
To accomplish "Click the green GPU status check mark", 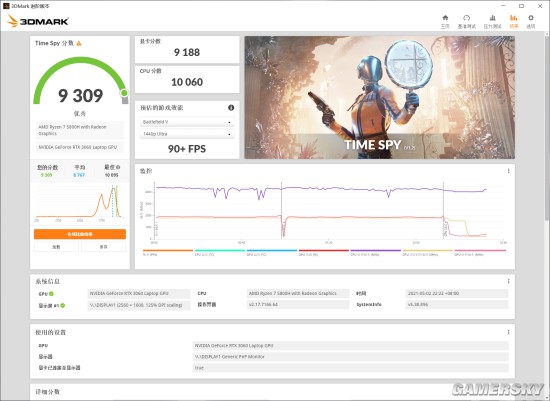I will (x=51, y=294).
